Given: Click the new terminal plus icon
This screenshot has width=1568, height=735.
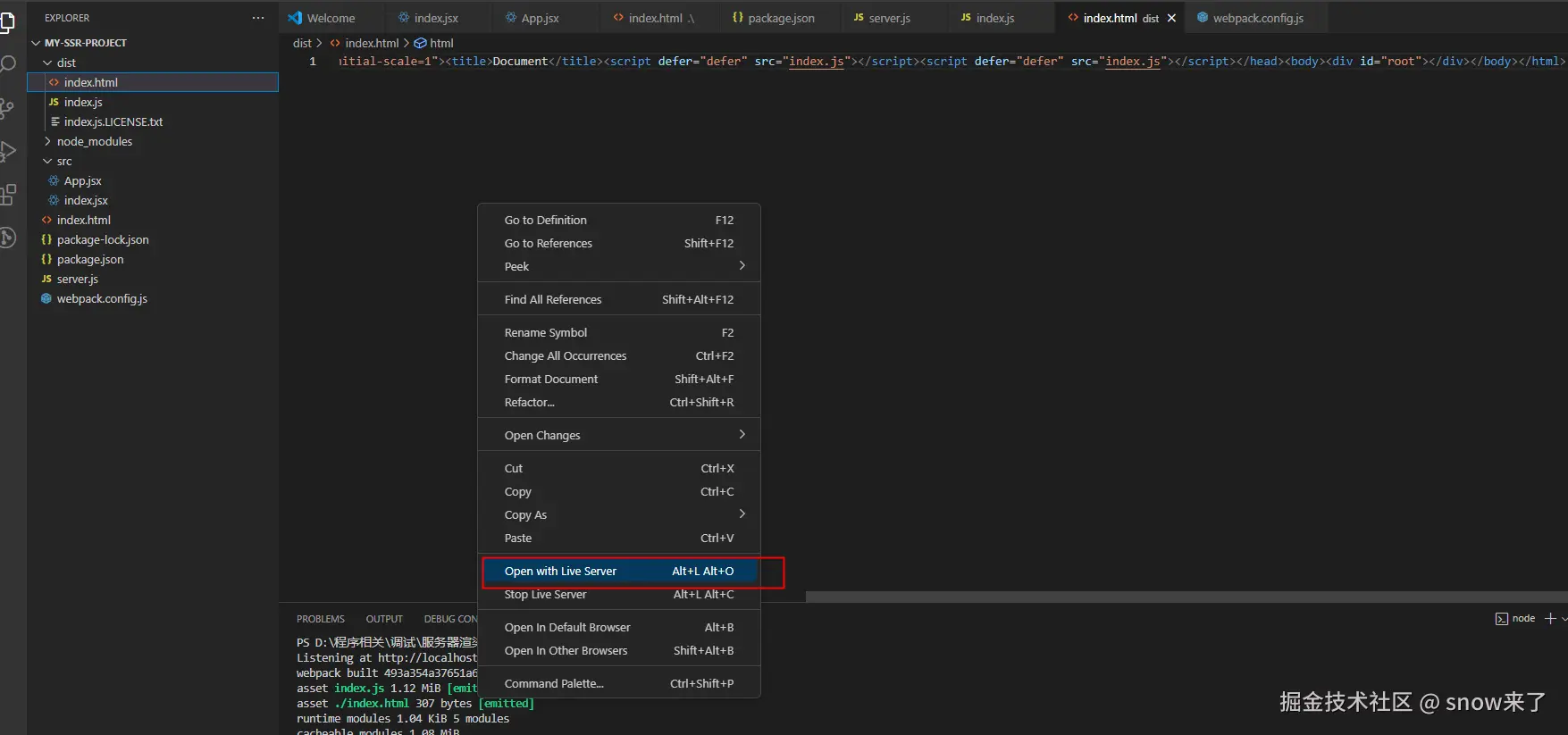Looking at the screenshot, I should 1550,618.
